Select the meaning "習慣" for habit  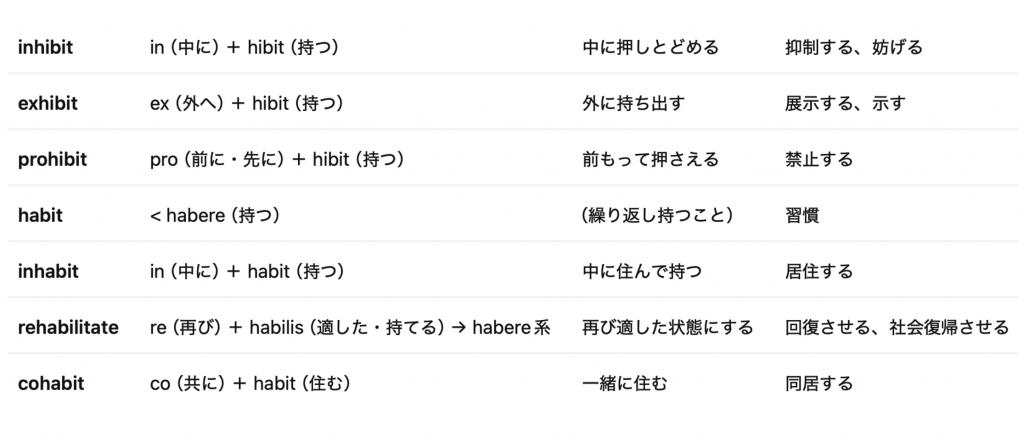(x=802, y=215)
